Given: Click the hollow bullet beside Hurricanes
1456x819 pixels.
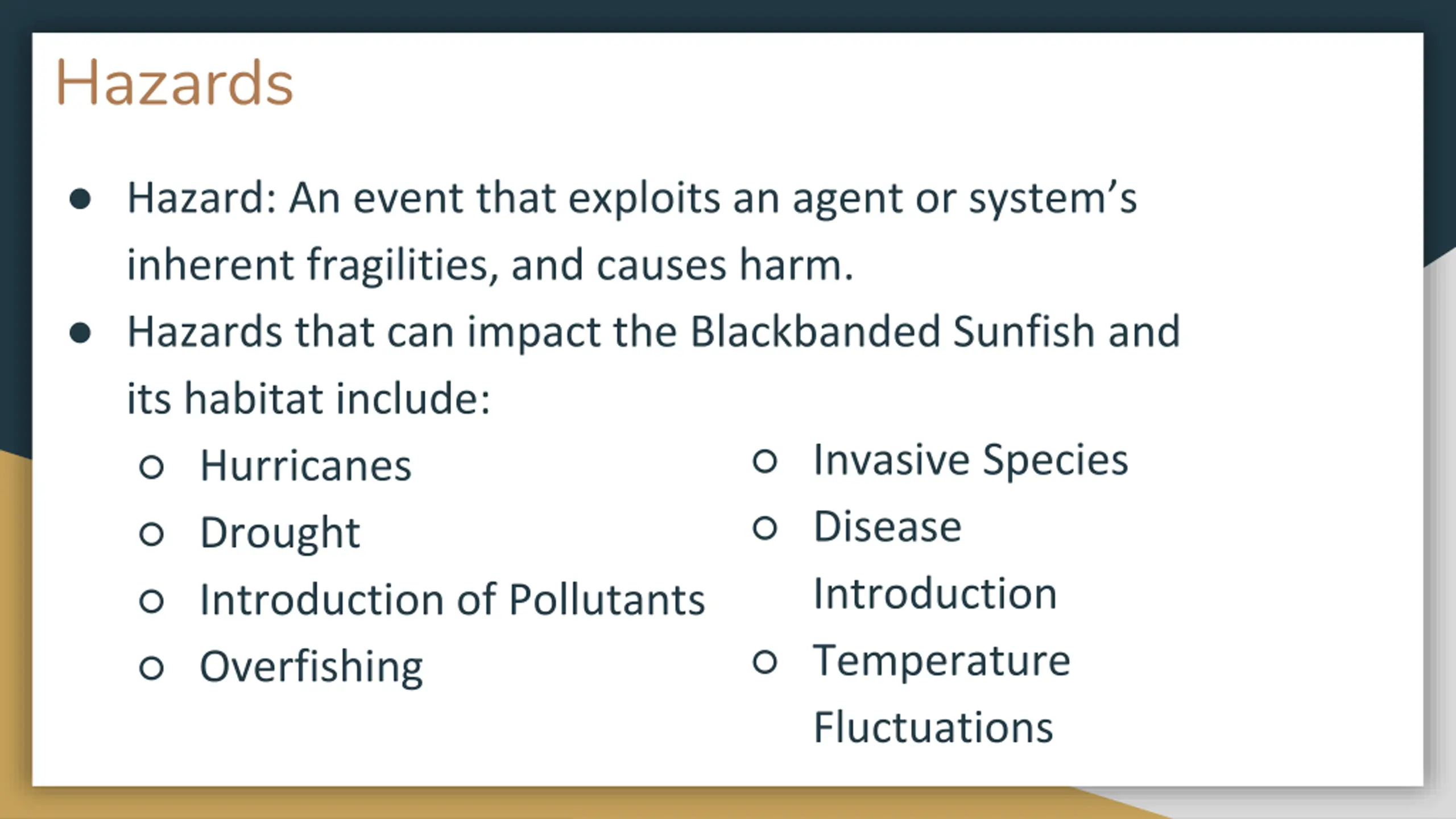Looking at the screenshot, I should (152, 467).
